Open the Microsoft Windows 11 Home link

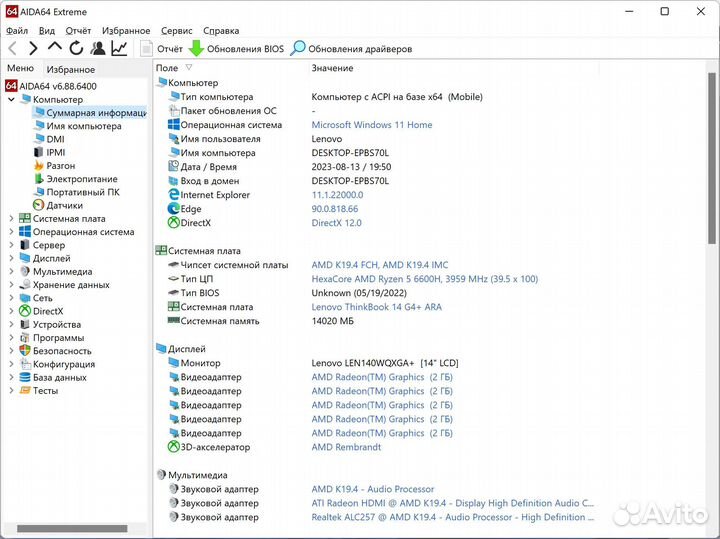click(x=372, y=125)
